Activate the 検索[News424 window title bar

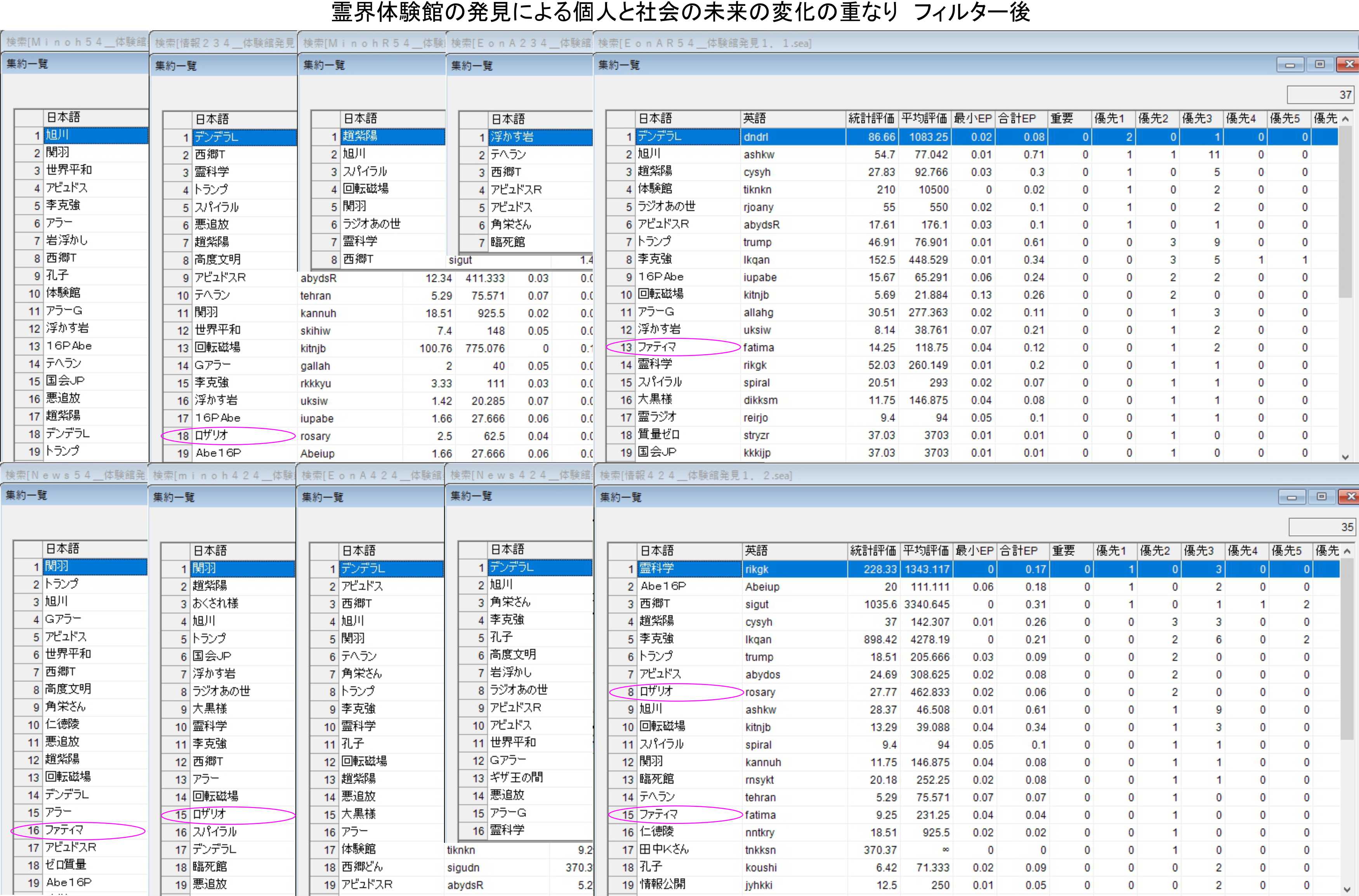519,475
